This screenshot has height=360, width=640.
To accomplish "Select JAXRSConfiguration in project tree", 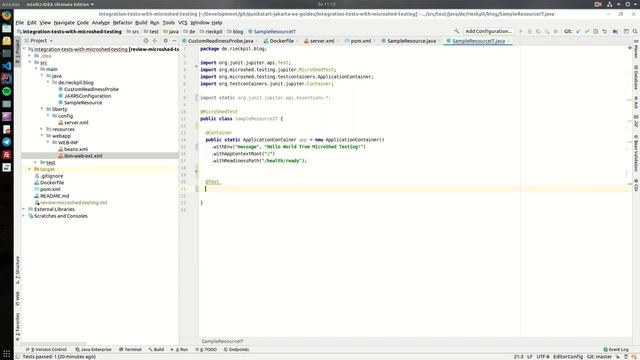I will tap(87, 96).
